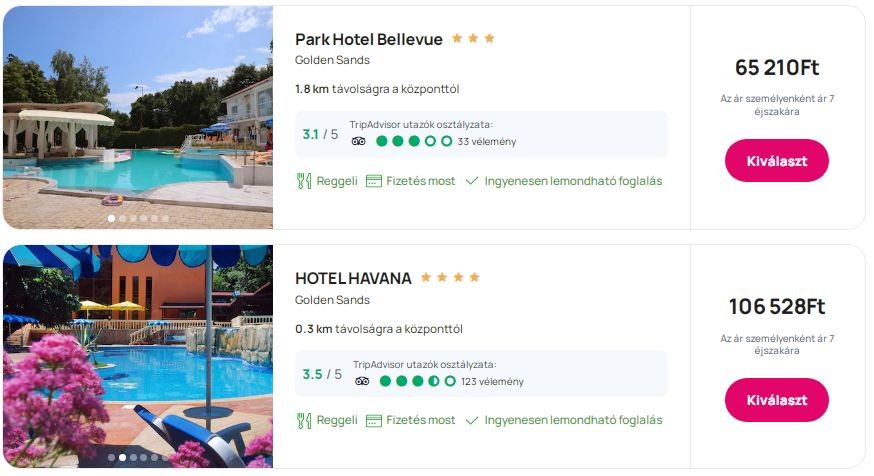
Task: Click the free cancellation checkmark for Park Hotel Bellevue
Action: 472,181
